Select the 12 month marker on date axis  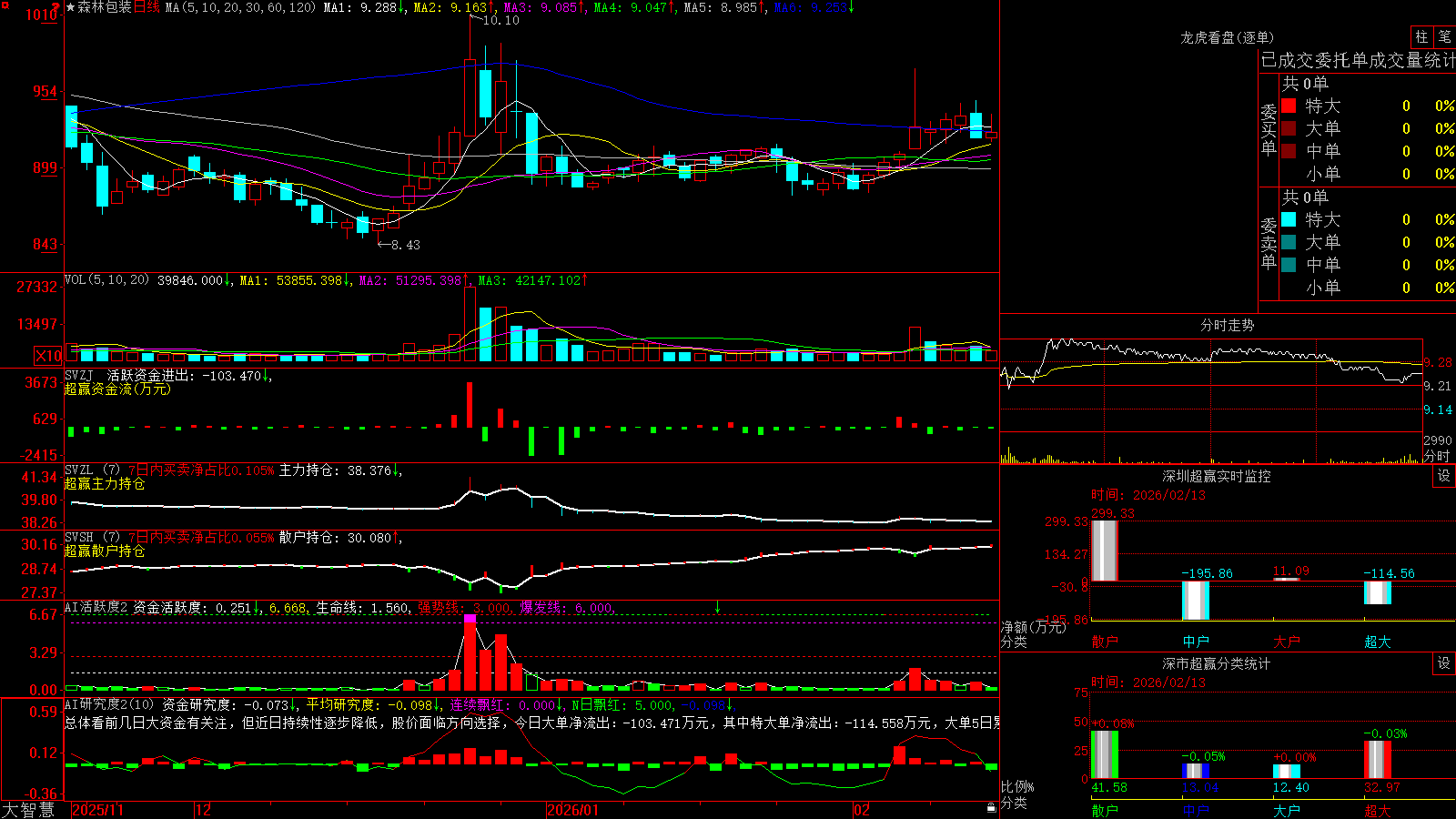[204, 810]
